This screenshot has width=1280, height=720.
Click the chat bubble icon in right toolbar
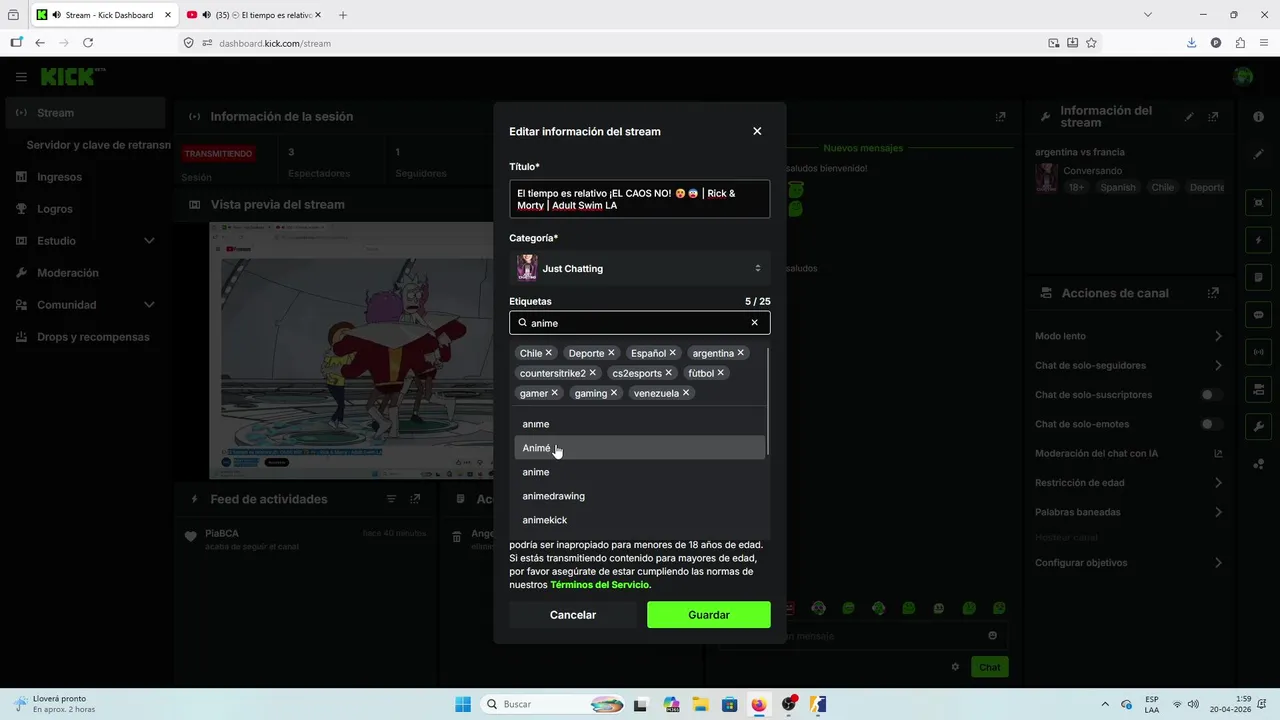pos(1258,315)
